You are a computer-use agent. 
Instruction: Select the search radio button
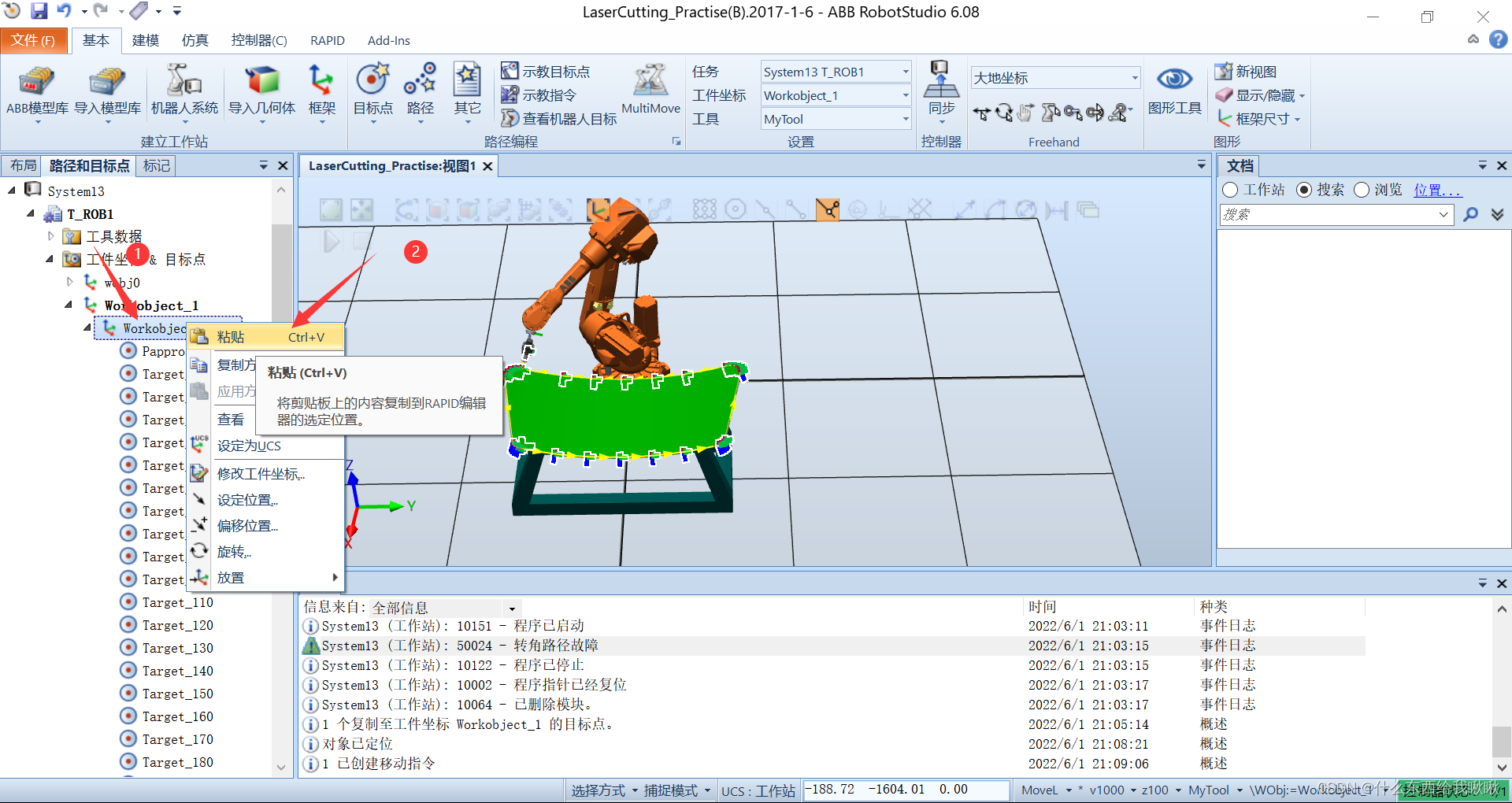pyautogui.click(x=1304, y=190)
